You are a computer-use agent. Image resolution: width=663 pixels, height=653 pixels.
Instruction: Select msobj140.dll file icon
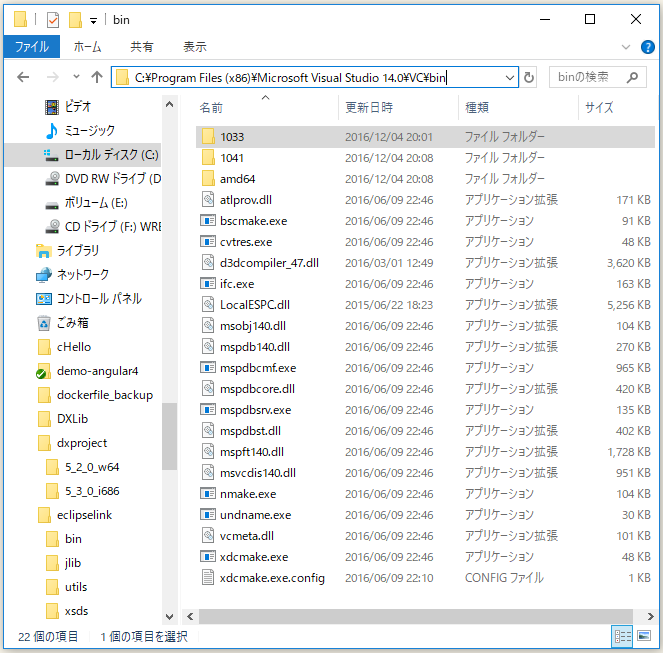208,325
